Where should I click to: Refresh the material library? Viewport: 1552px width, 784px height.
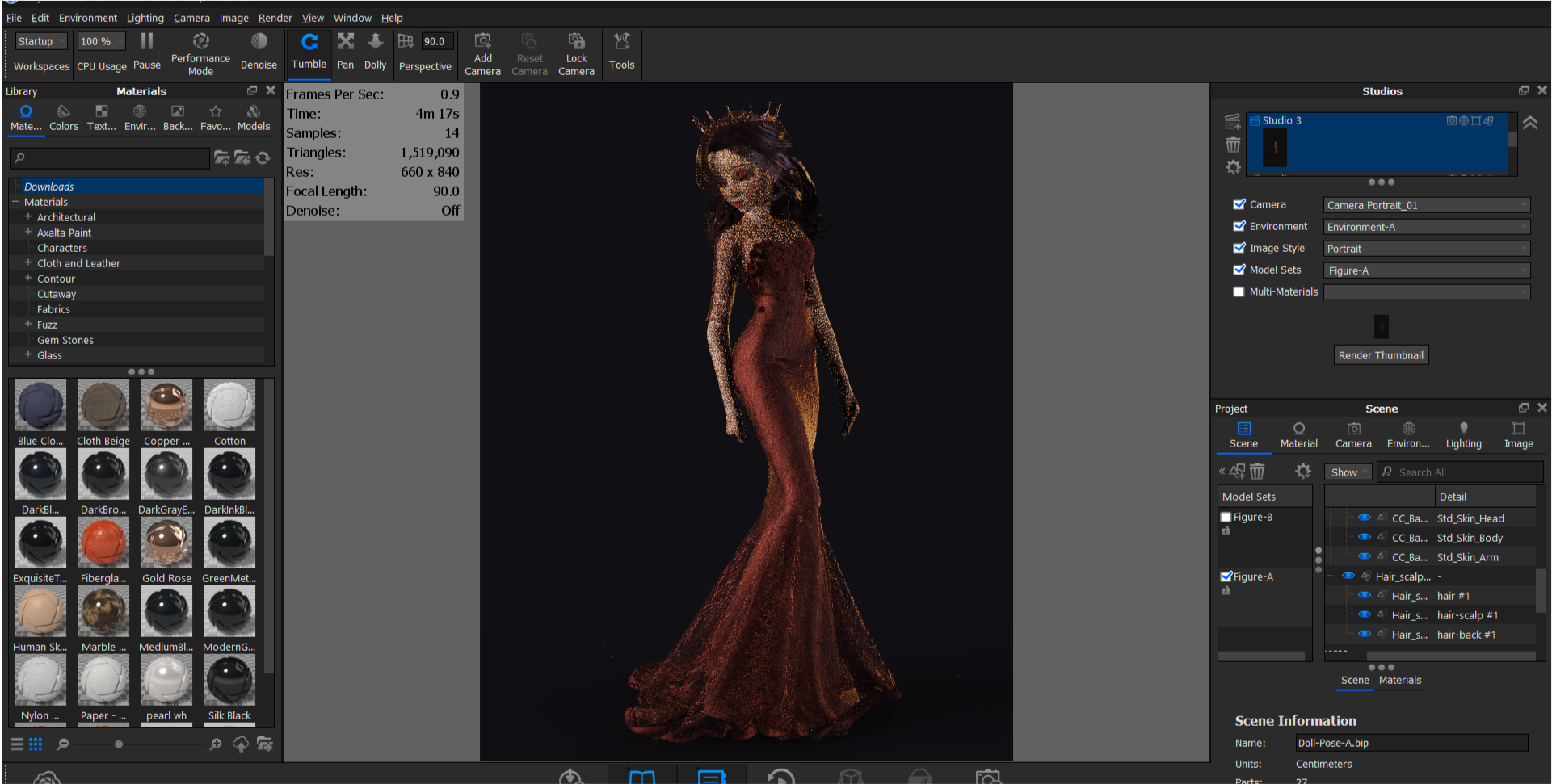(263, 158)
